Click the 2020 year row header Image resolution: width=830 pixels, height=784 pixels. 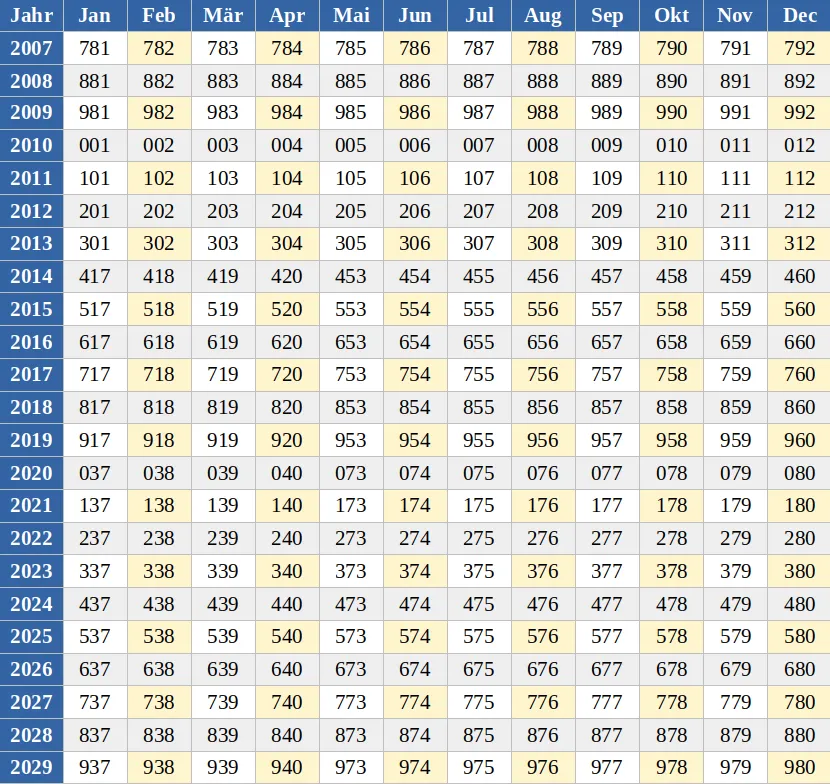(31, 473)
